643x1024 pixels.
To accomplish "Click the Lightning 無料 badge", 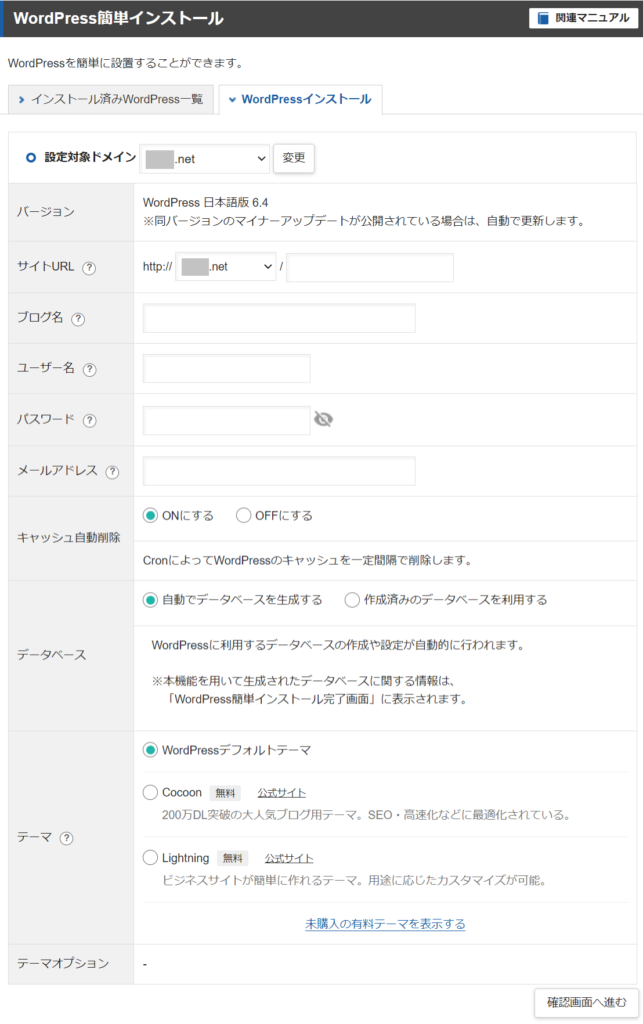I will pyautogui.click(x=232, y=858).
